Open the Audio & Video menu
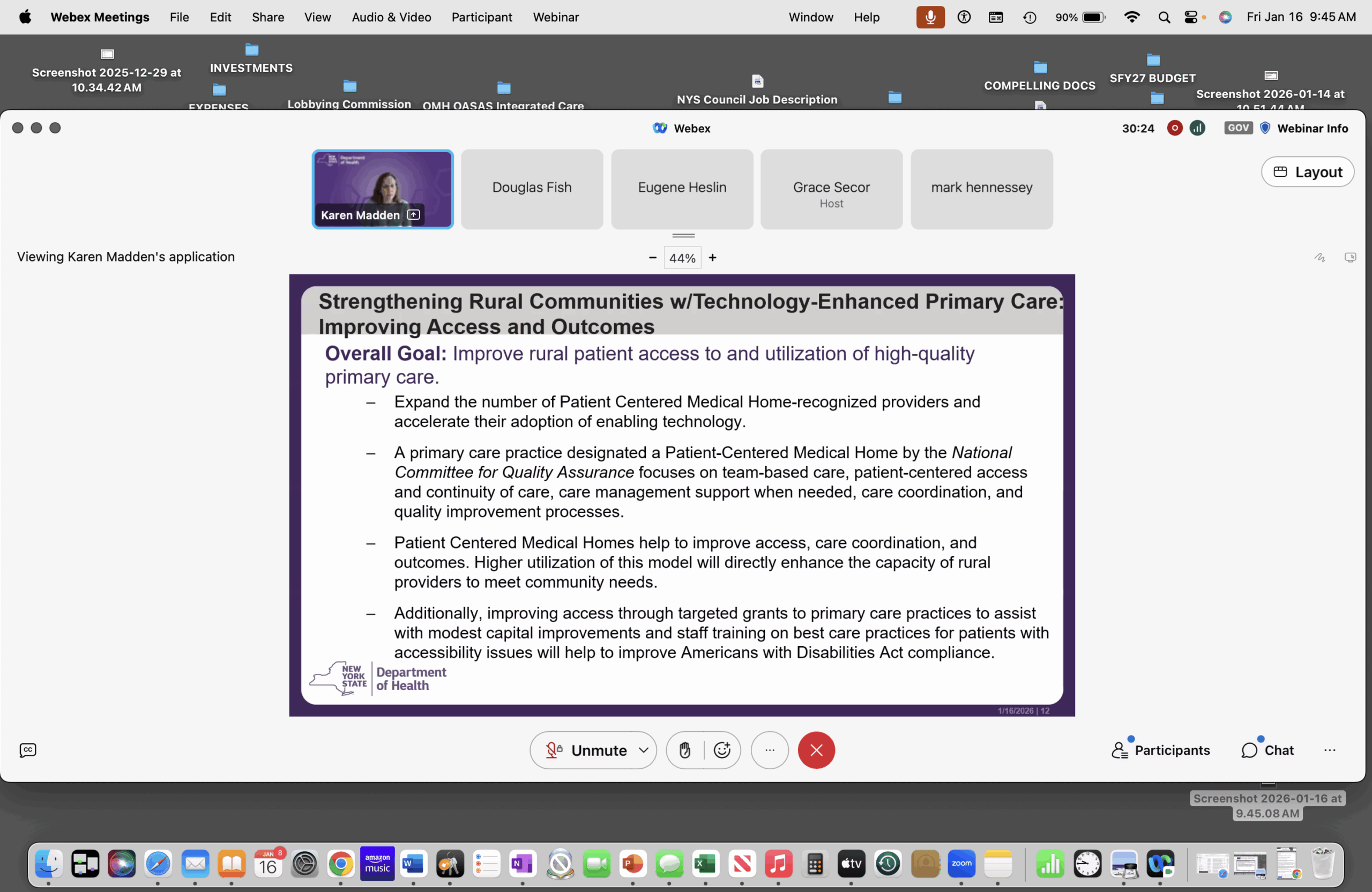The width and height of the screenshot is (1372, 892). 391,17
